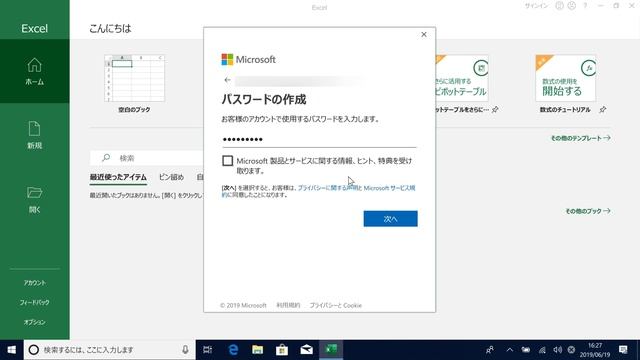Follow その他のテンプレート link

580,138
